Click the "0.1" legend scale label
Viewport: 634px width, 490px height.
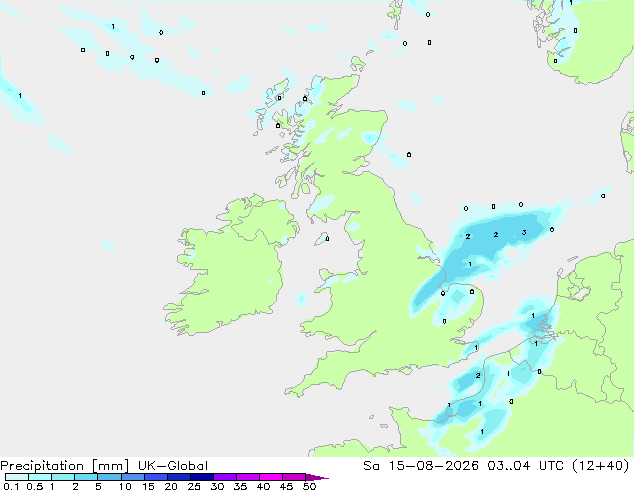pyautogui.click(x=11, y=486)
